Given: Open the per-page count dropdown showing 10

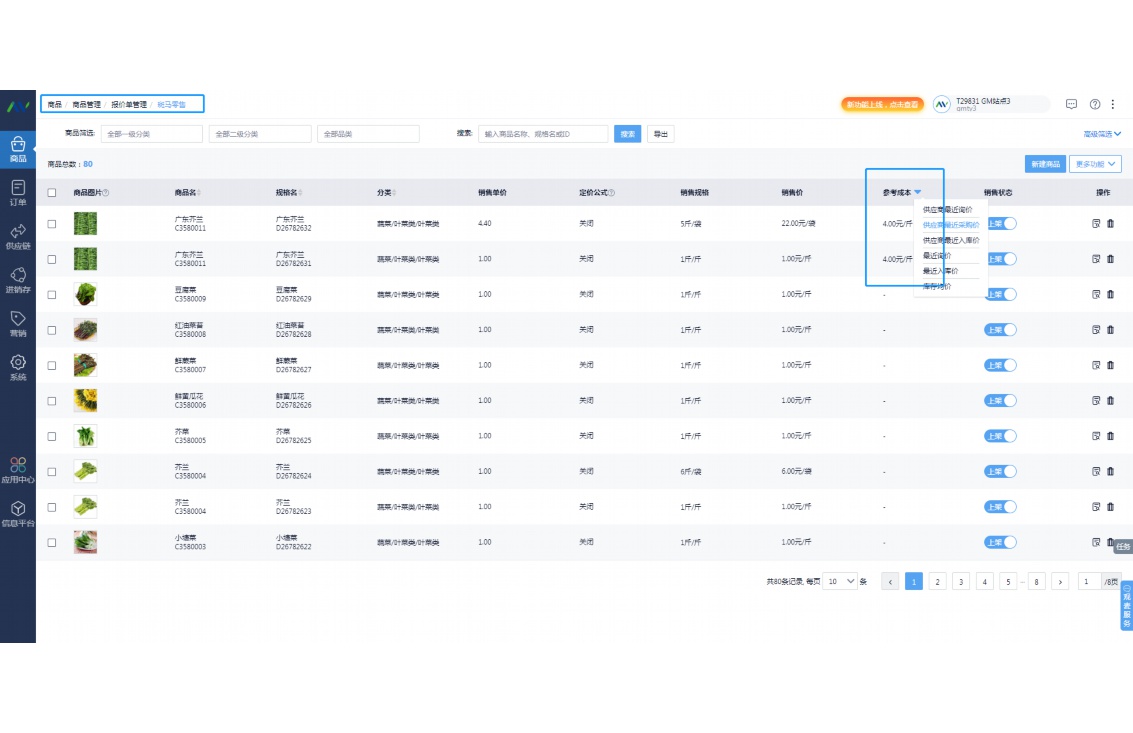Looking at the screenshot, I should (840, 581).
